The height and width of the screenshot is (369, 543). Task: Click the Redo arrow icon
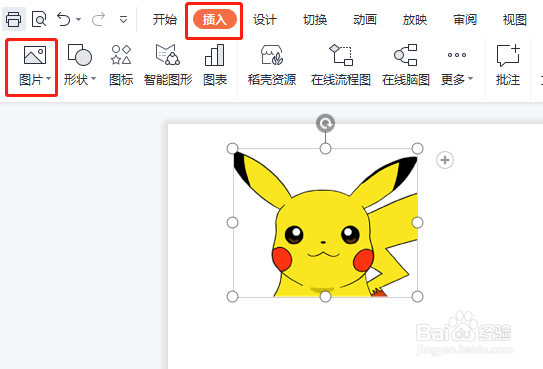coord(98,19)
